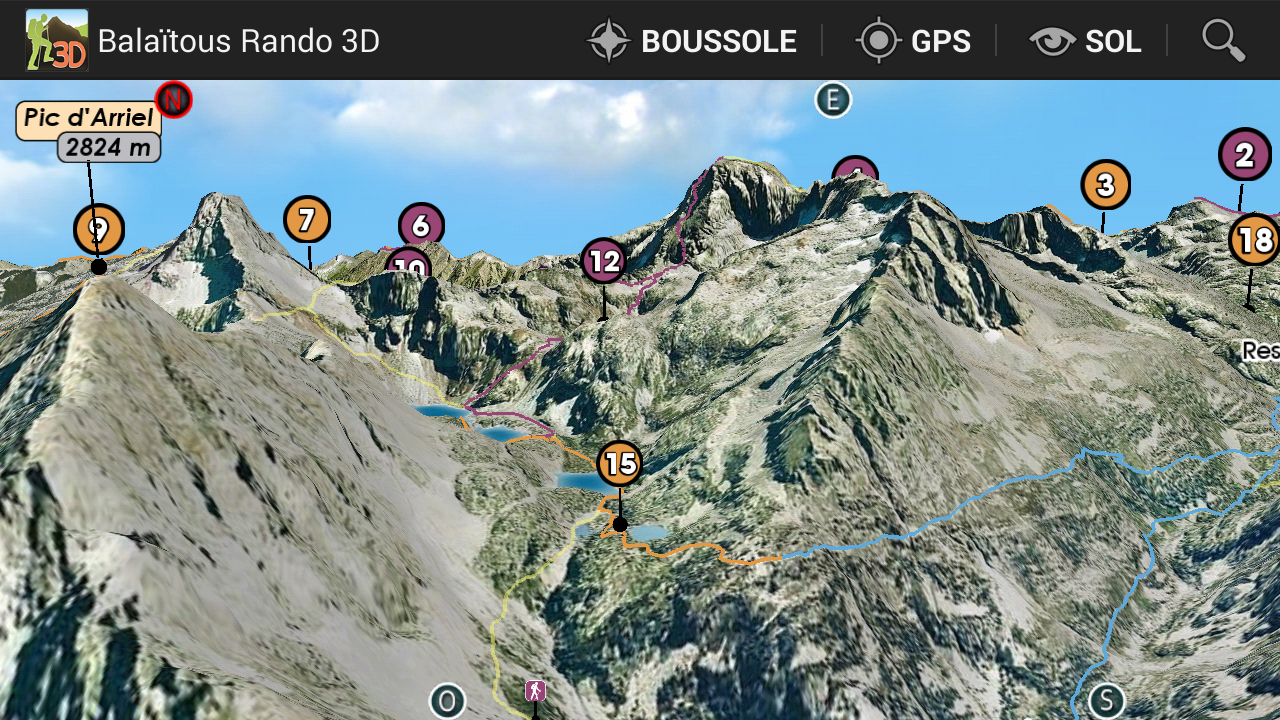Tap the hiker trailhead icon
Image resolution: width=1280 pixels, height=720 pixels.
(535, 691)
